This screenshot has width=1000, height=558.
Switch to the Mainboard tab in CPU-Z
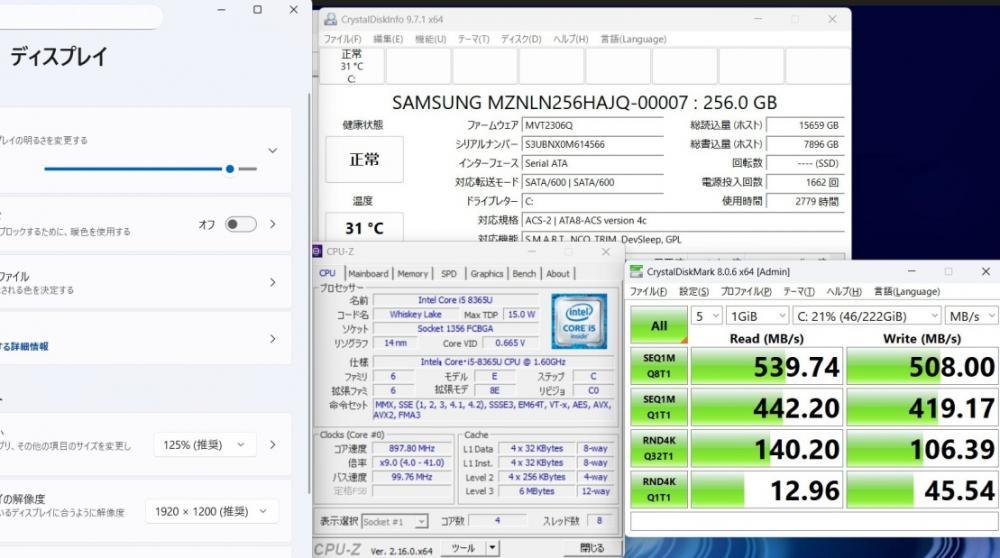point(368,274)
